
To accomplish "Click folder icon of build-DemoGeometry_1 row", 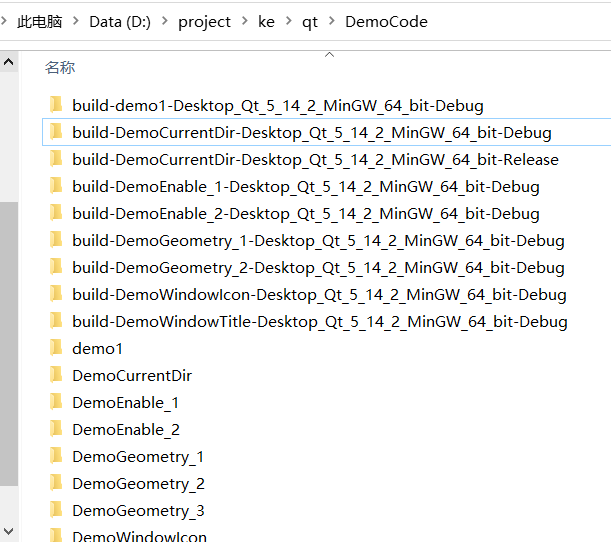I will coord(56,240).
